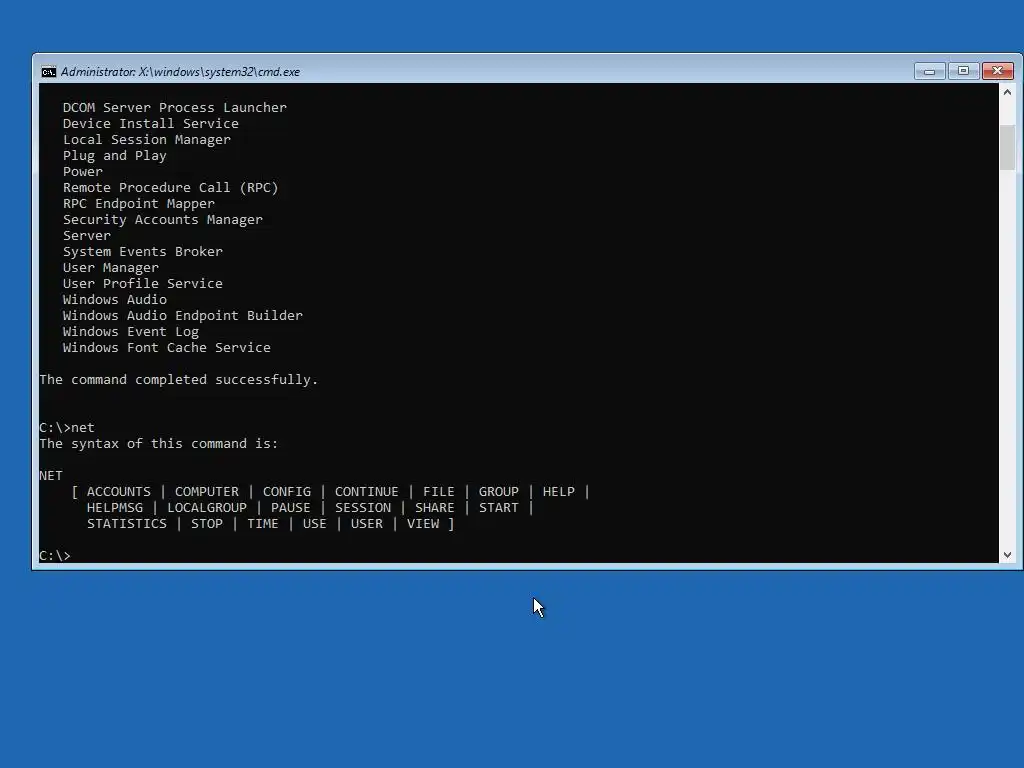Click the 'USER' keyword in syntax list
This screenshot has width=1024, height=768.
pyautogui.click(x=366, y=524)
